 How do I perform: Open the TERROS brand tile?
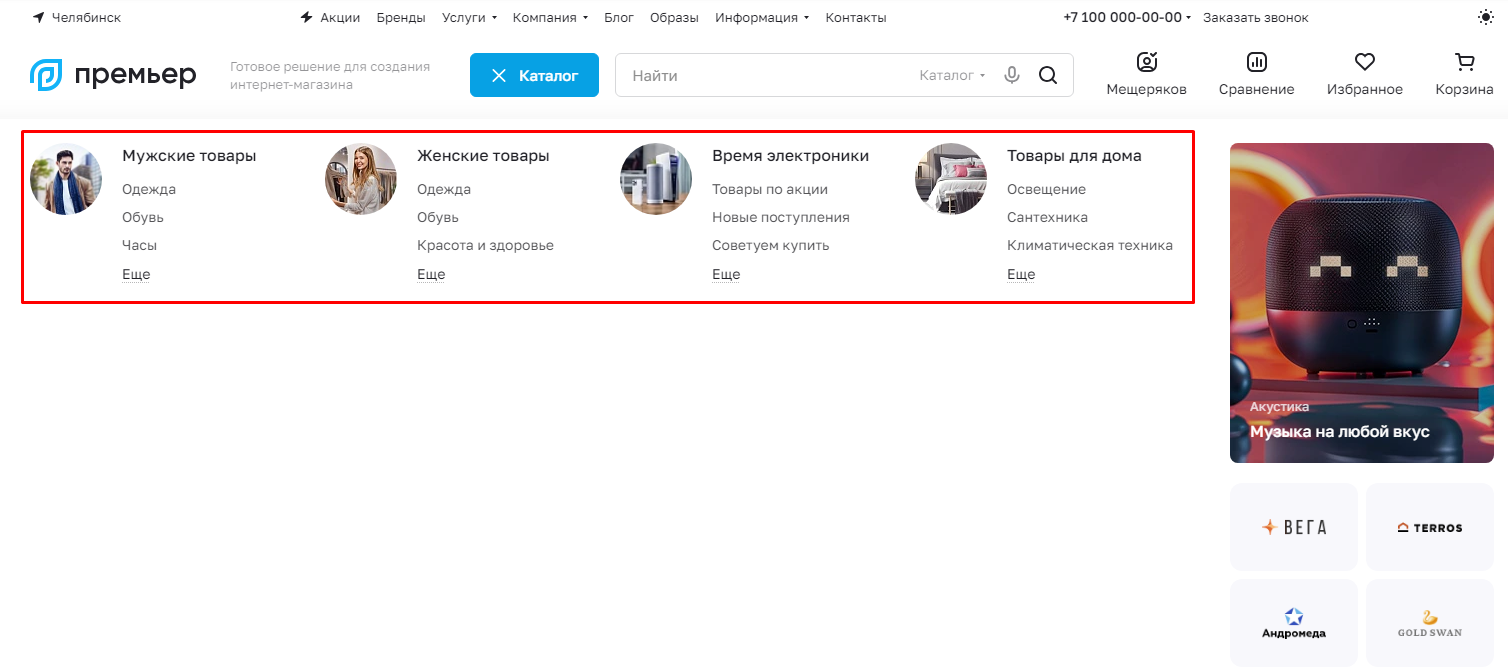pos(1430,527)
